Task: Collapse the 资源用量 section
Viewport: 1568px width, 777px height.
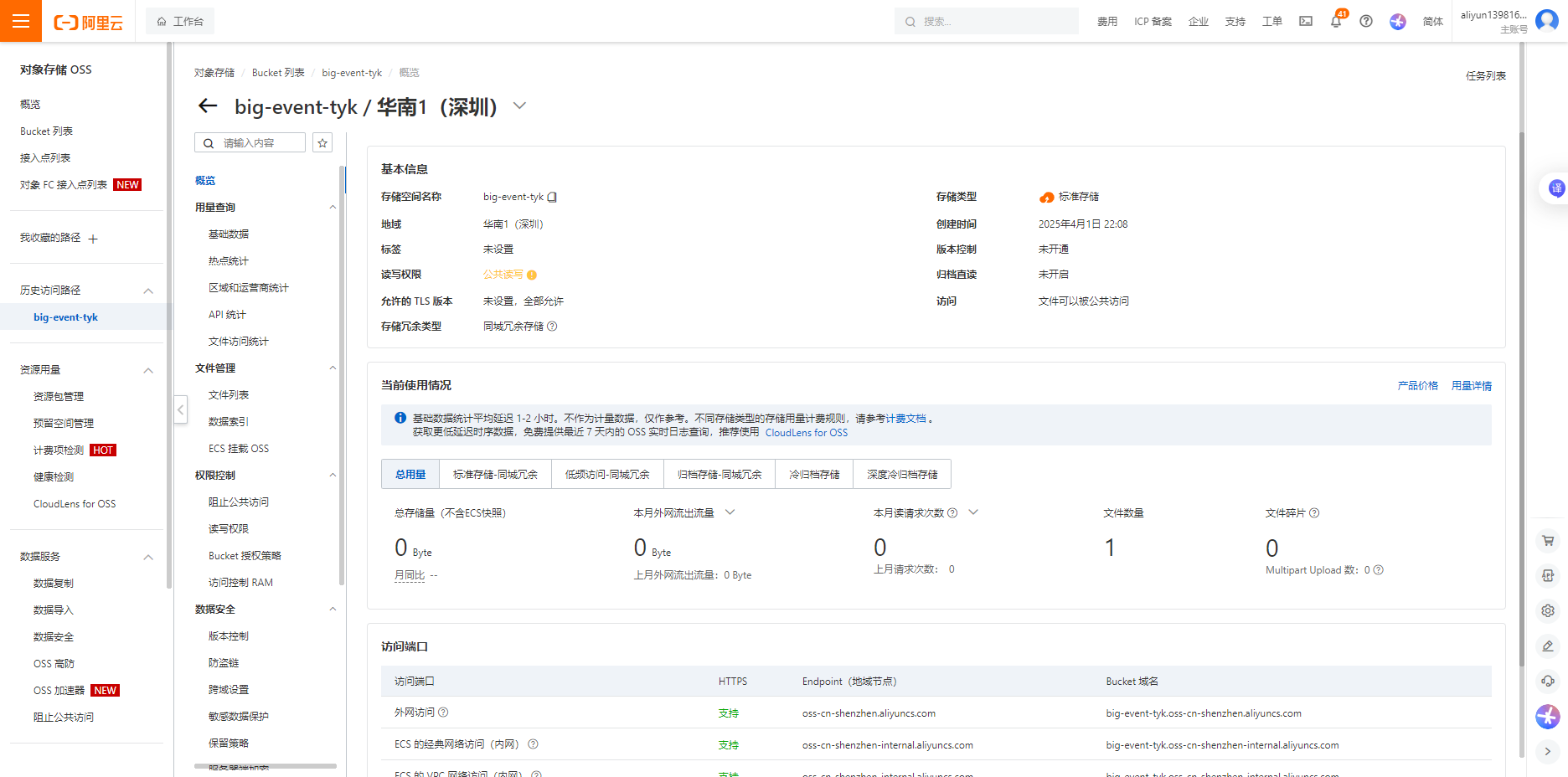Action: [148, 371]
